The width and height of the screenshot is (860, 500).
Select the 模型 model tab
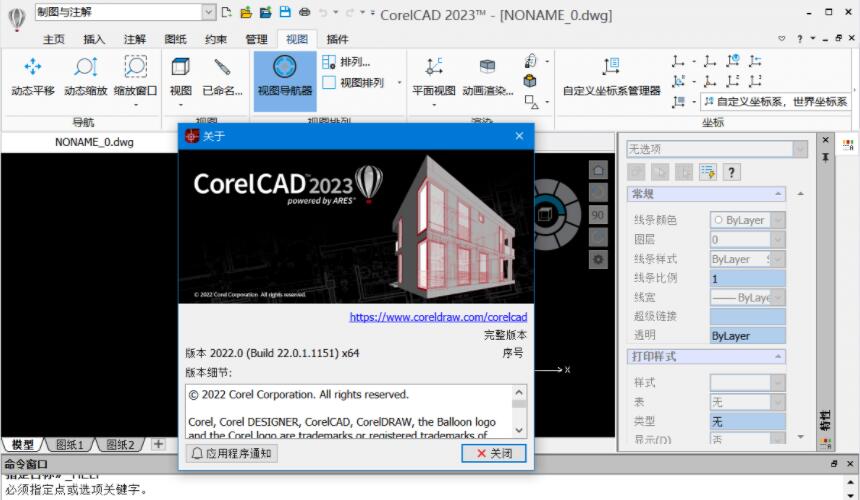(x=23, y=445)
